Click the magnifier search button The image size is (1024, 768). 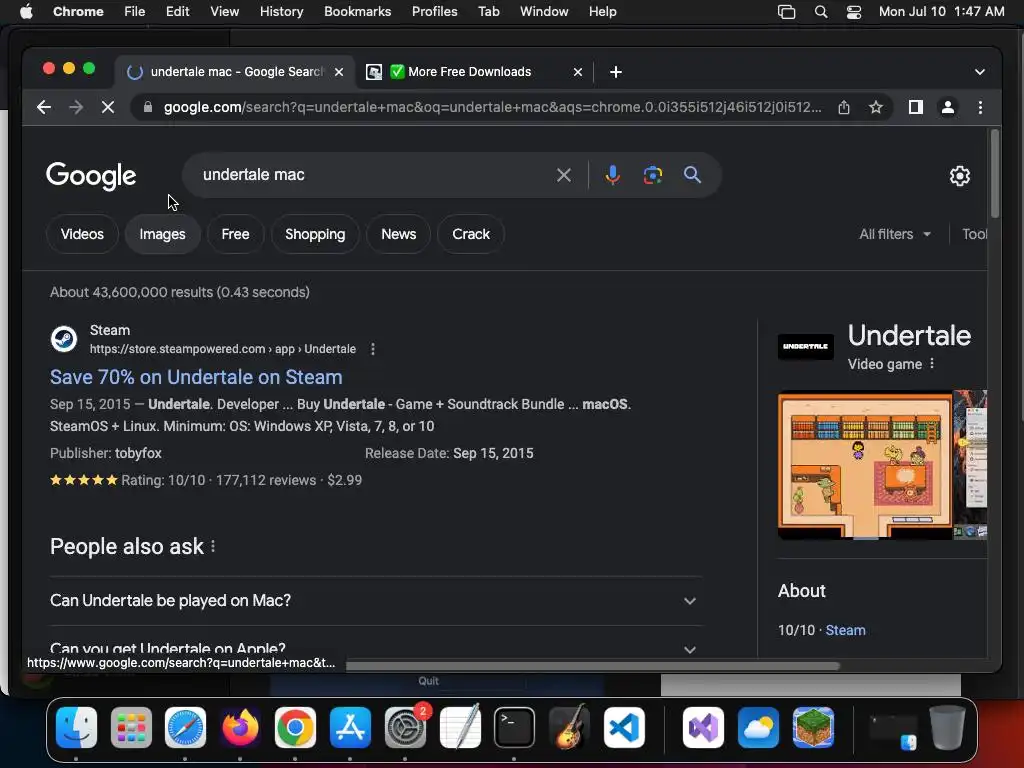pos(692,175)
